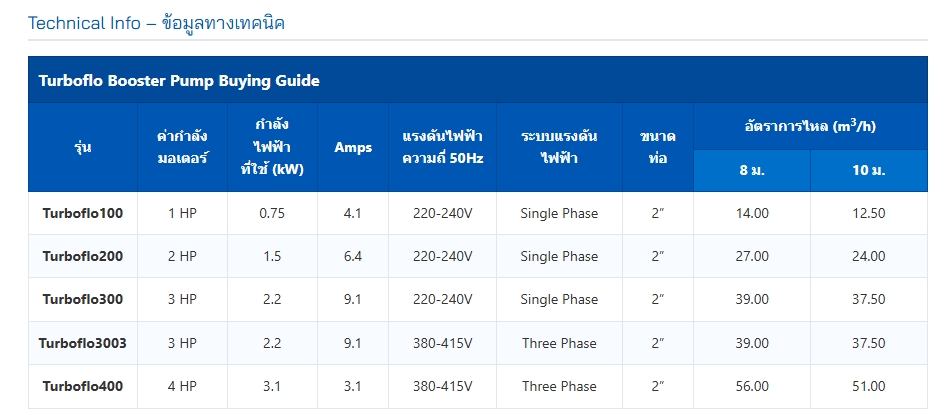Viewport: 951px width, 415px height.
Task: Click 380-415V cell in Turboflo400 row
Action: click(443, 386)
